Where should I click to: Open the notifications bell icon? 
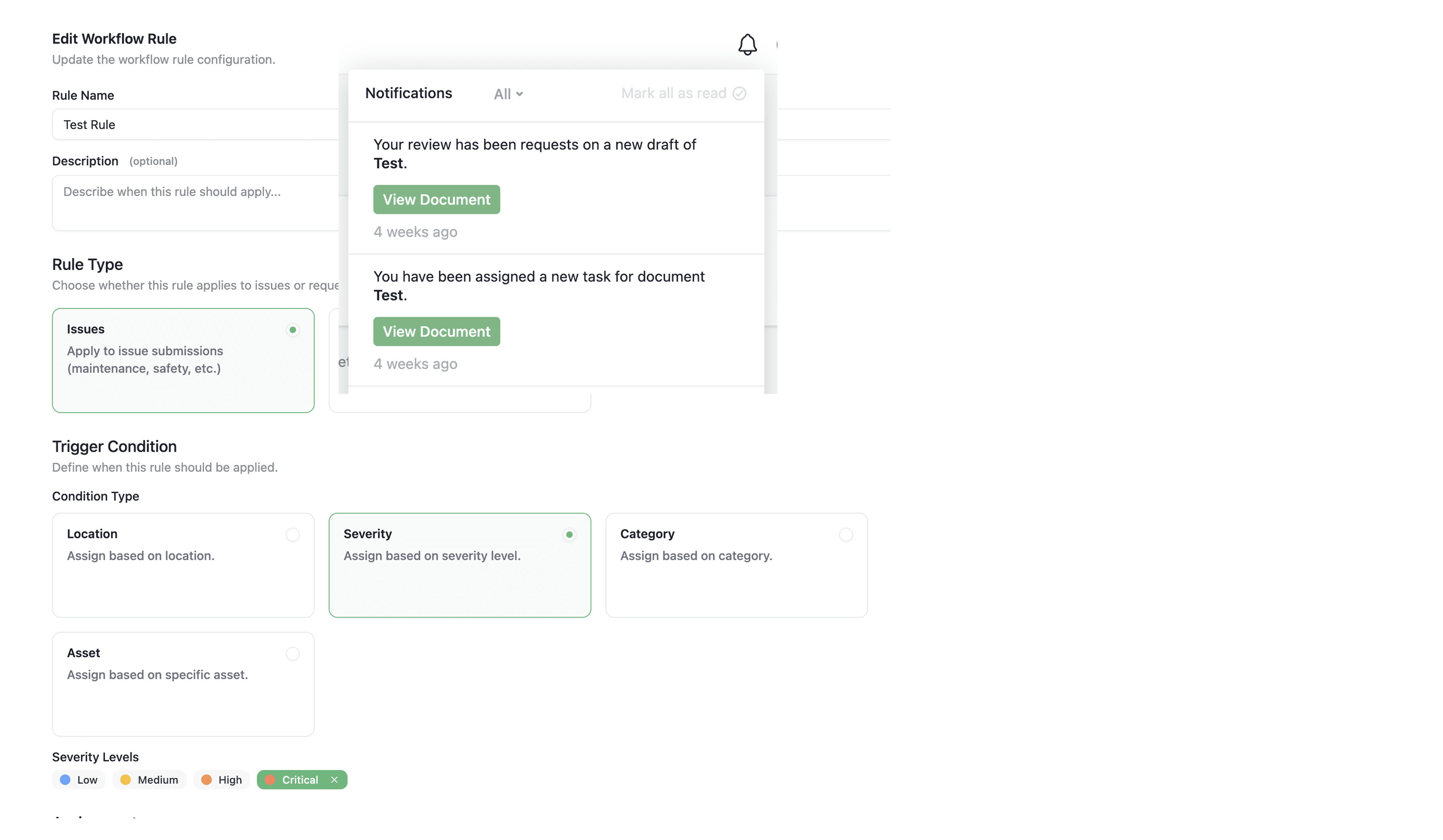click(x=747, y=44)
